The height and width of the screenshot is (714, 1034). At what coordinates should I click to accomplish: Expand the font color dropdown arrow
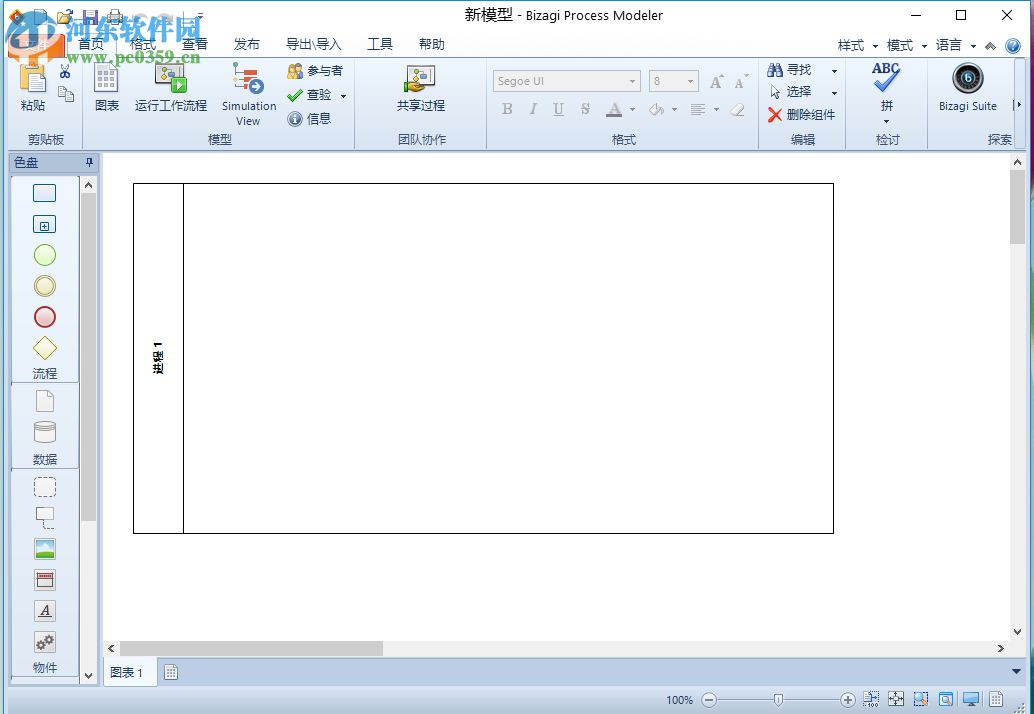click(632, 110)
